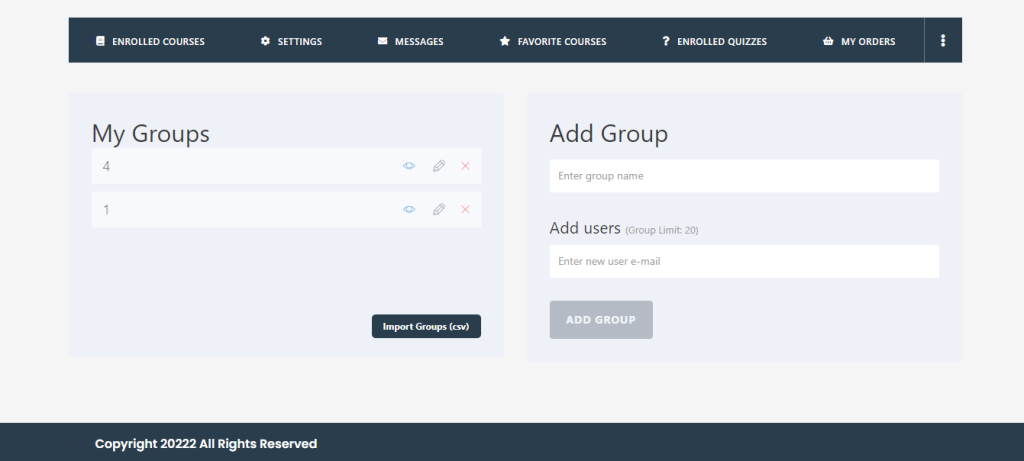Click the pencil edit icon for group 1

point(438,210)
